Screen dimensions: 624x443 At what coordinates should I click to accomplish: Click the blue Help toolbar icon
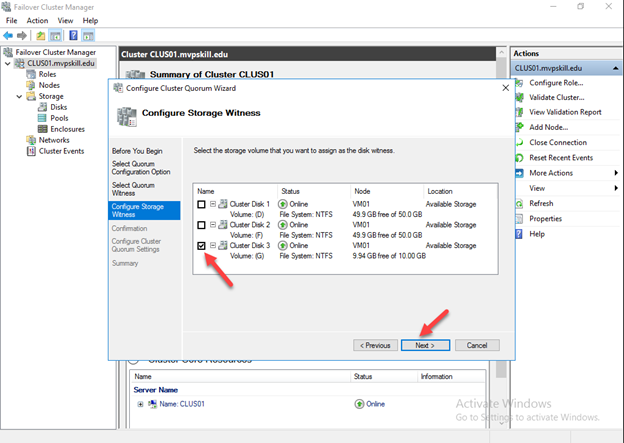73,36
